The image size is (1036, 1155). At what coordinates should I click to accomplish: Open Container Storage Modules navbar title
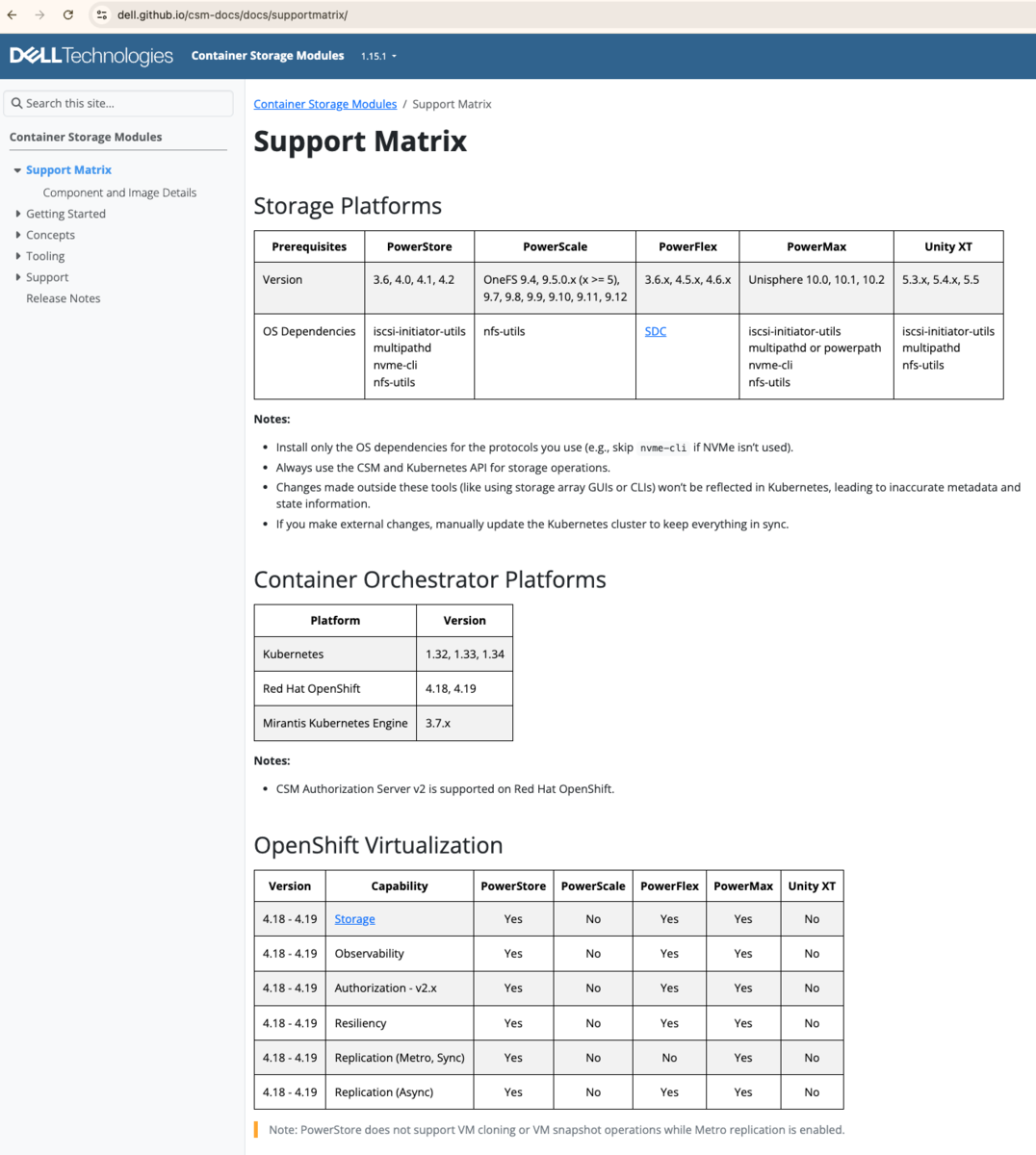click(x=268, y=56)
